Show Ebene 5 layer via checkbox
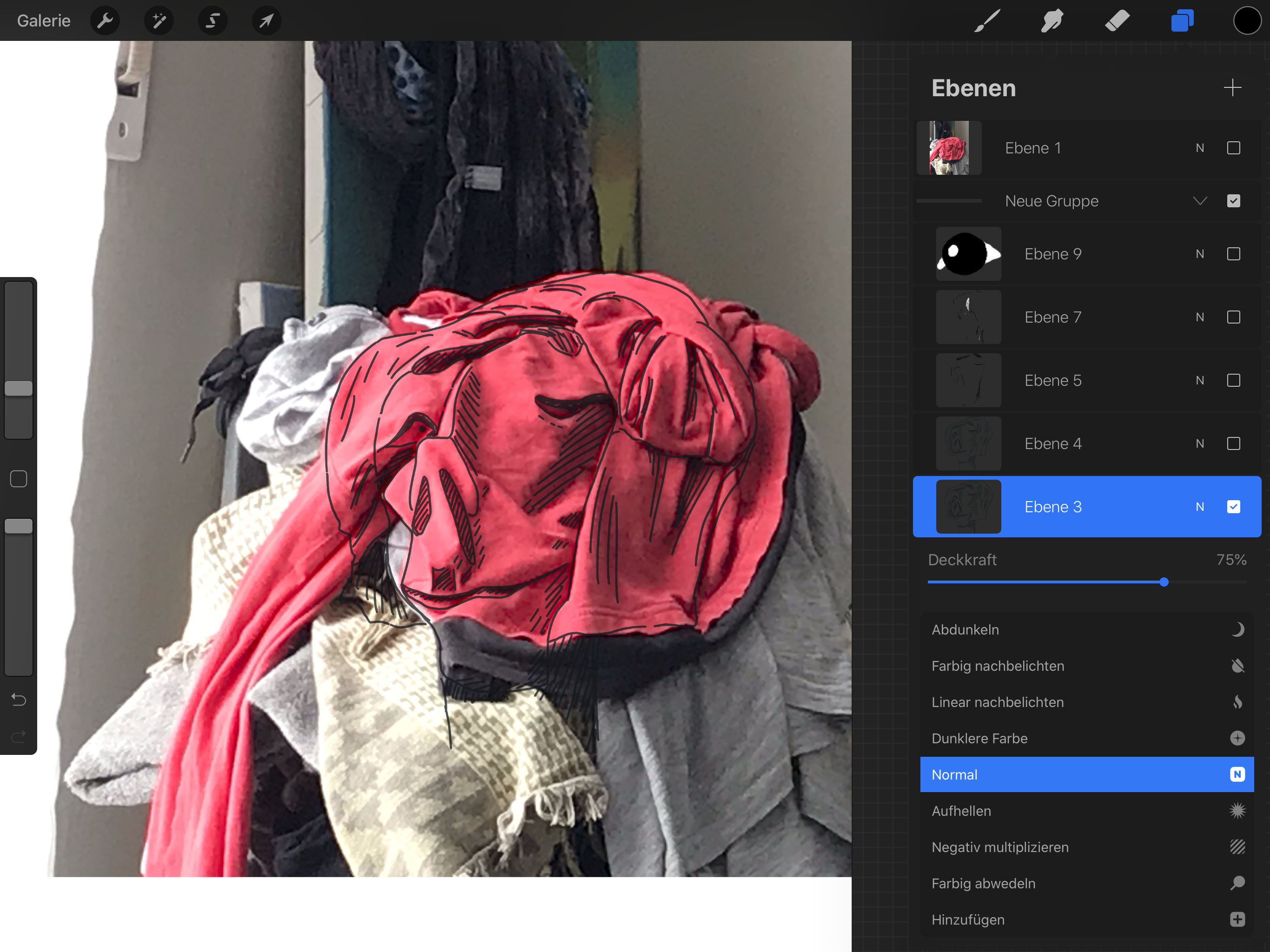Image resolution: width=1270 pixels, height=952 pixels. click(1233, 380)
